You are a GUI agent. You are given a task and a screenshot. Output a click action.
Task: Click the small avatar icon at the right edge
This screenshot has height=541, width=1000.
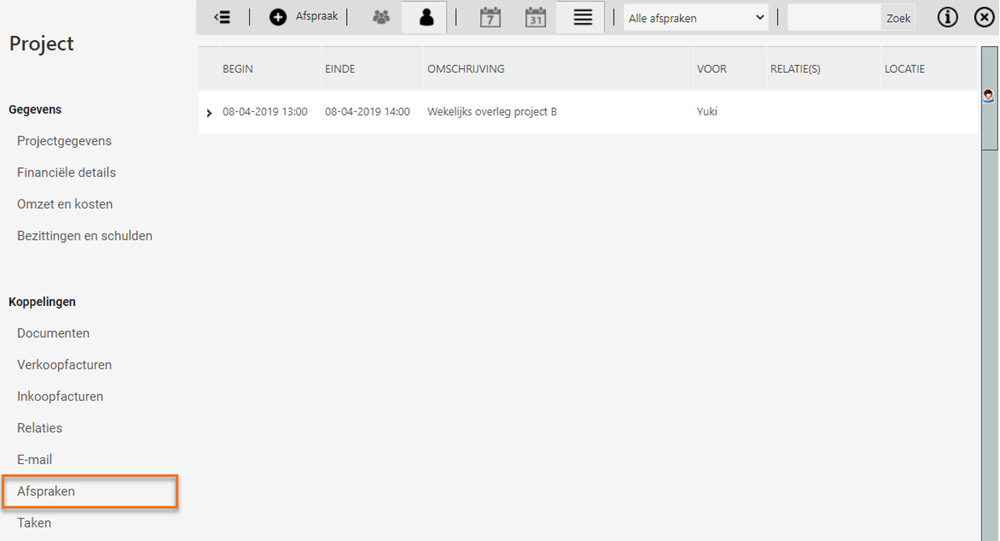pyautogui.click(x=988, y=96)
